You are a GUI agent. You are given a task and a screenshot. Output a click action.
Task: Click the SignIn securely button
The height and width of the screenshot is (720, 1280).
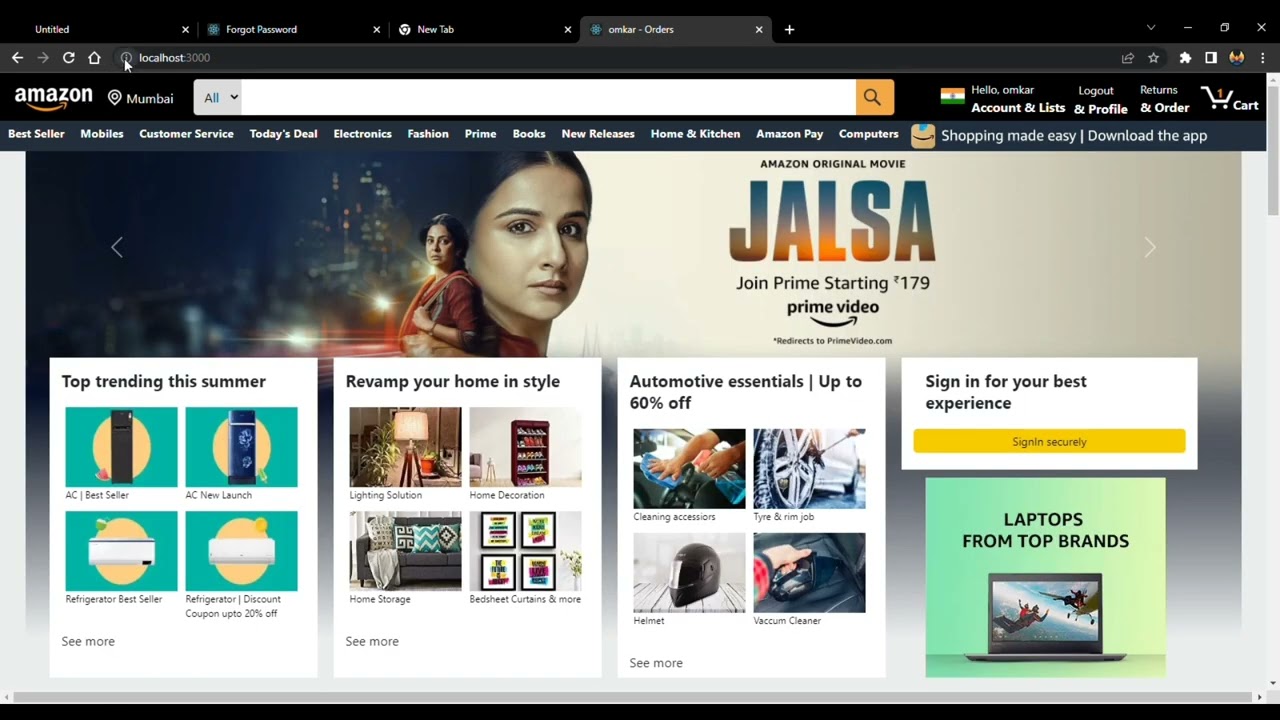click(1049, 441)
